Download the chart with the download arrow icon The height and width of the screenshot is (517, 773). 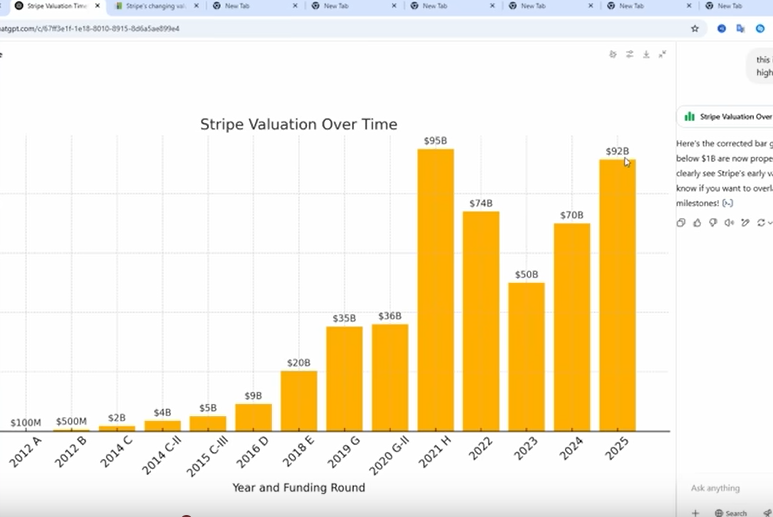(x=646, y=54)
